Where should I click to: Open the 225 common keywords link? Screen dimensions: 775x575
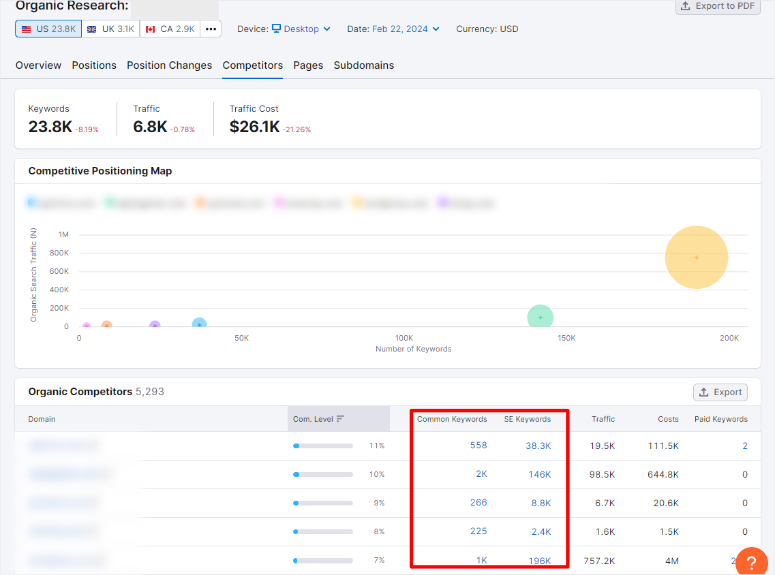point(478,531)
